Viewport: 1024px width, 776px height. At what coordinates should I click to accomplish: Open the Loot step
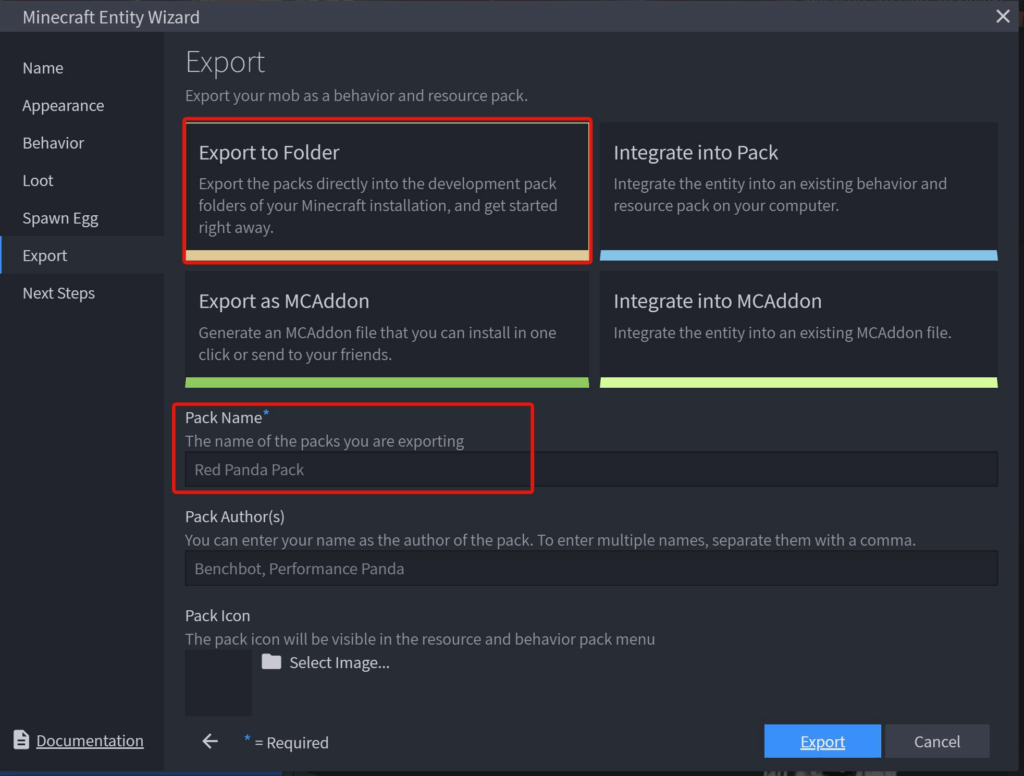38,181
